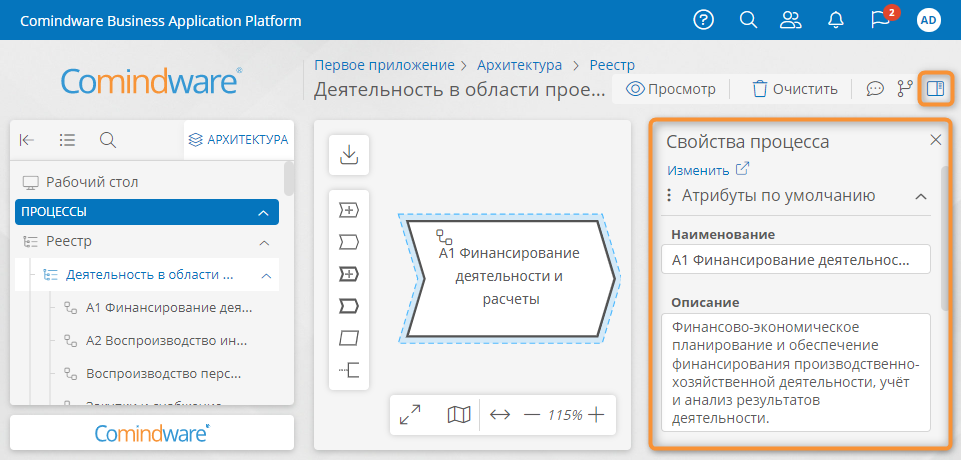The width and height of the screenshot is (961, 460).
Task: Toggle fullscreen diagram view
Action: pyautogui.click(x=409, y=415)
